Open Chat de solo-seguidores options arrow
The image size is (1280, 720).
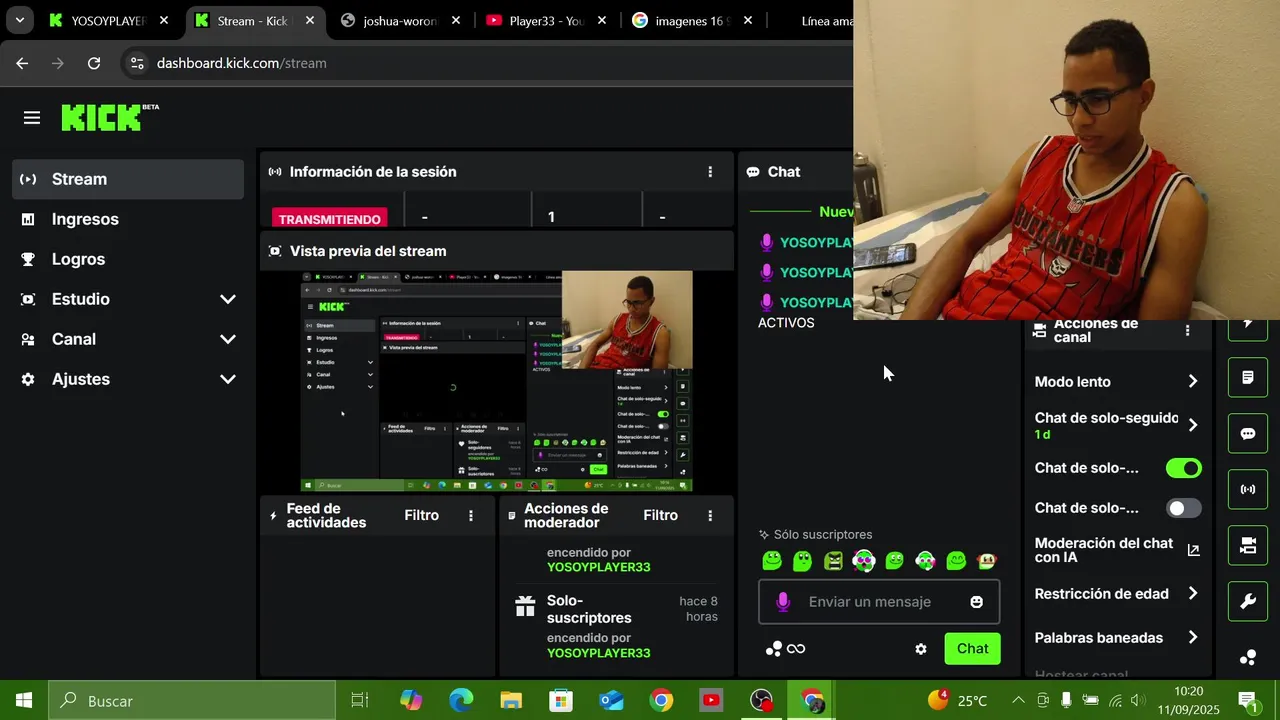tap(1193, 425)
